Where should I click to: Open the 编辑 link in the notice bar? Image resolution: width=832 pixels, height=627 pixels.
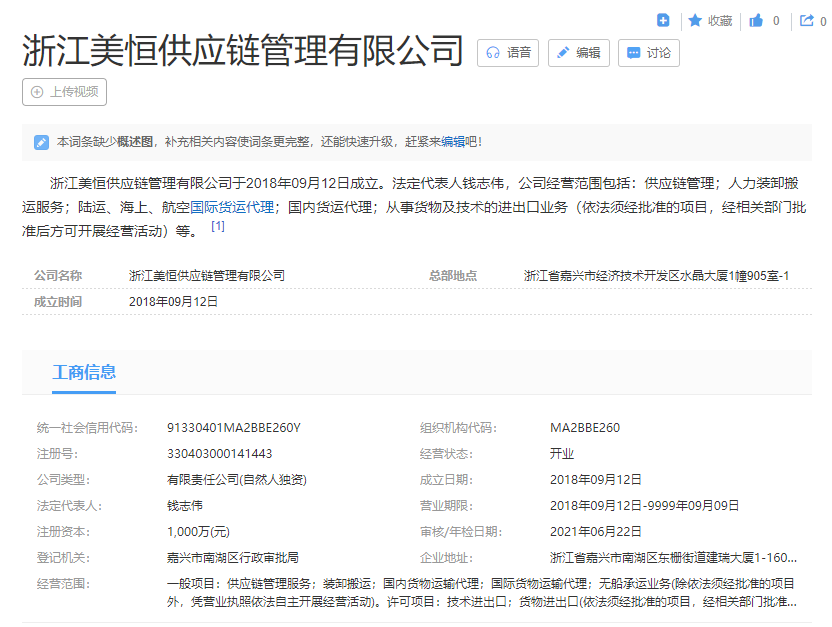pos(453,142)
